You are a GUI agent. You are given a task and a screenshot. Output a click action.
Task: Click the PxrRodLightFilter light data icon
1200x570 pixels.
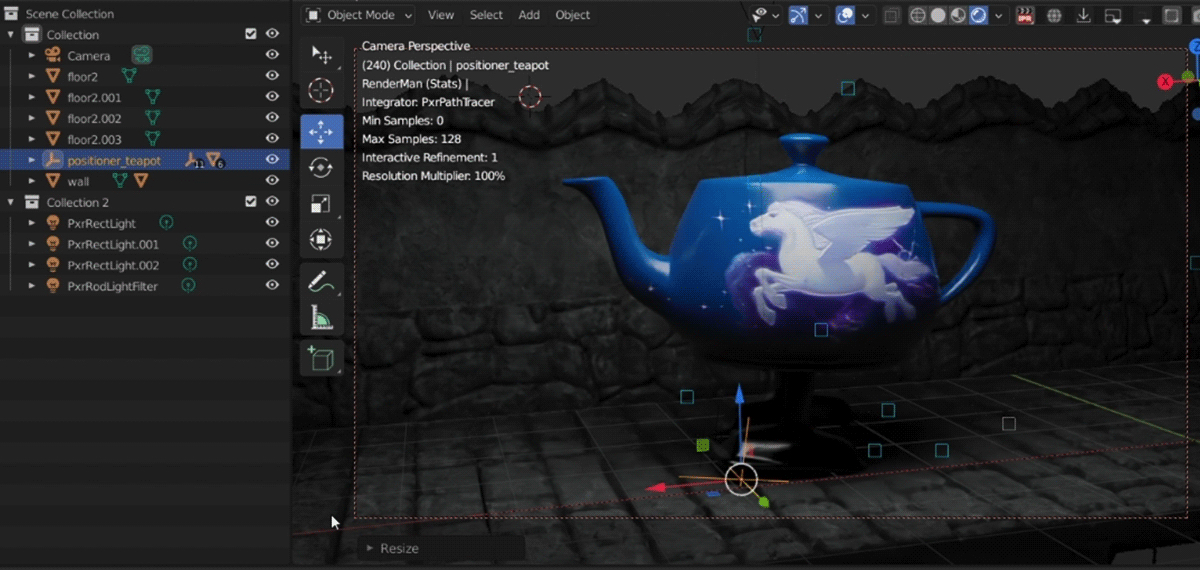pos(189,286)
